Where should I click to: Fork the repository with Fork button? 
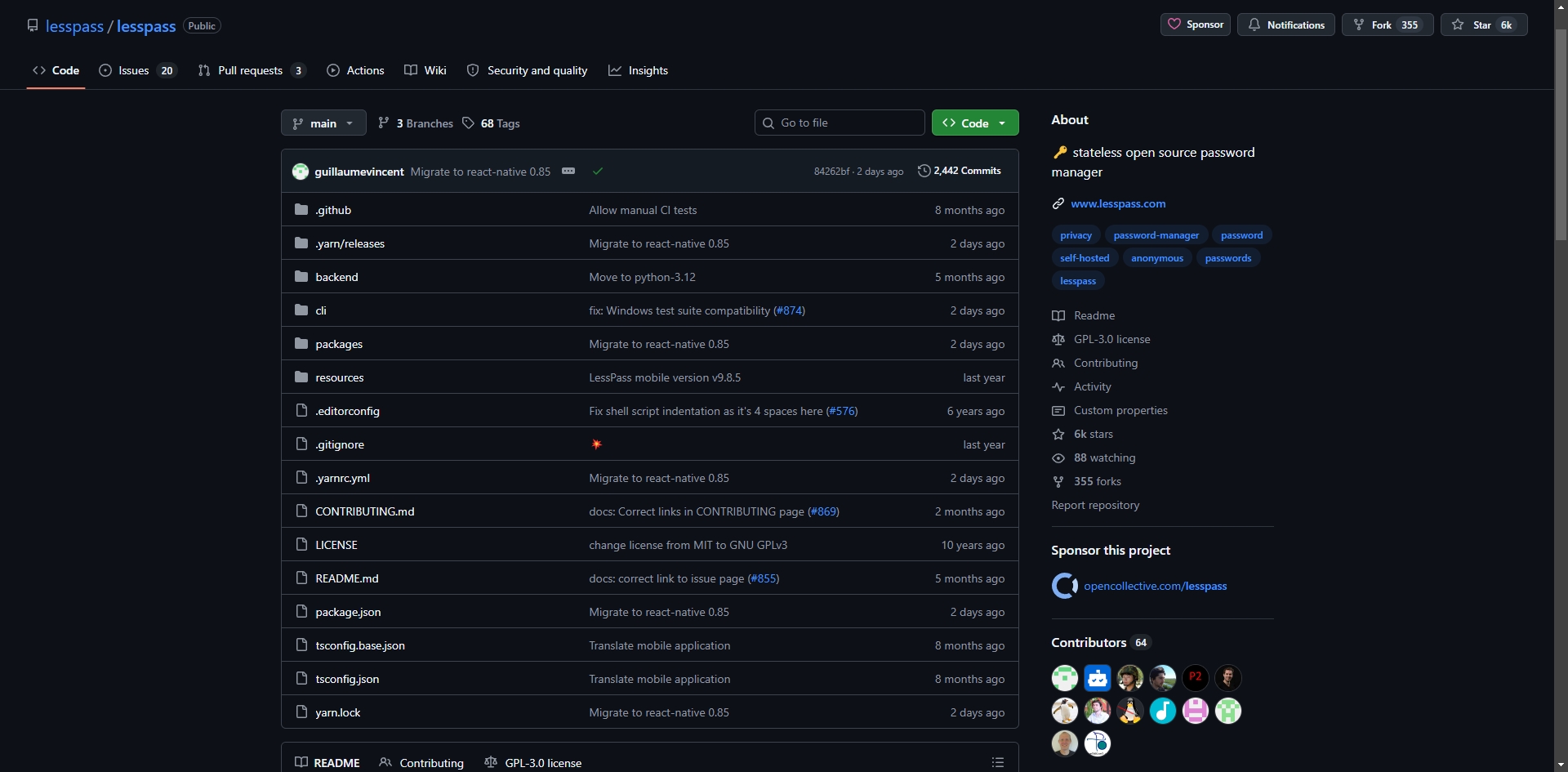pyautogui.click(x=1387, y=25)
